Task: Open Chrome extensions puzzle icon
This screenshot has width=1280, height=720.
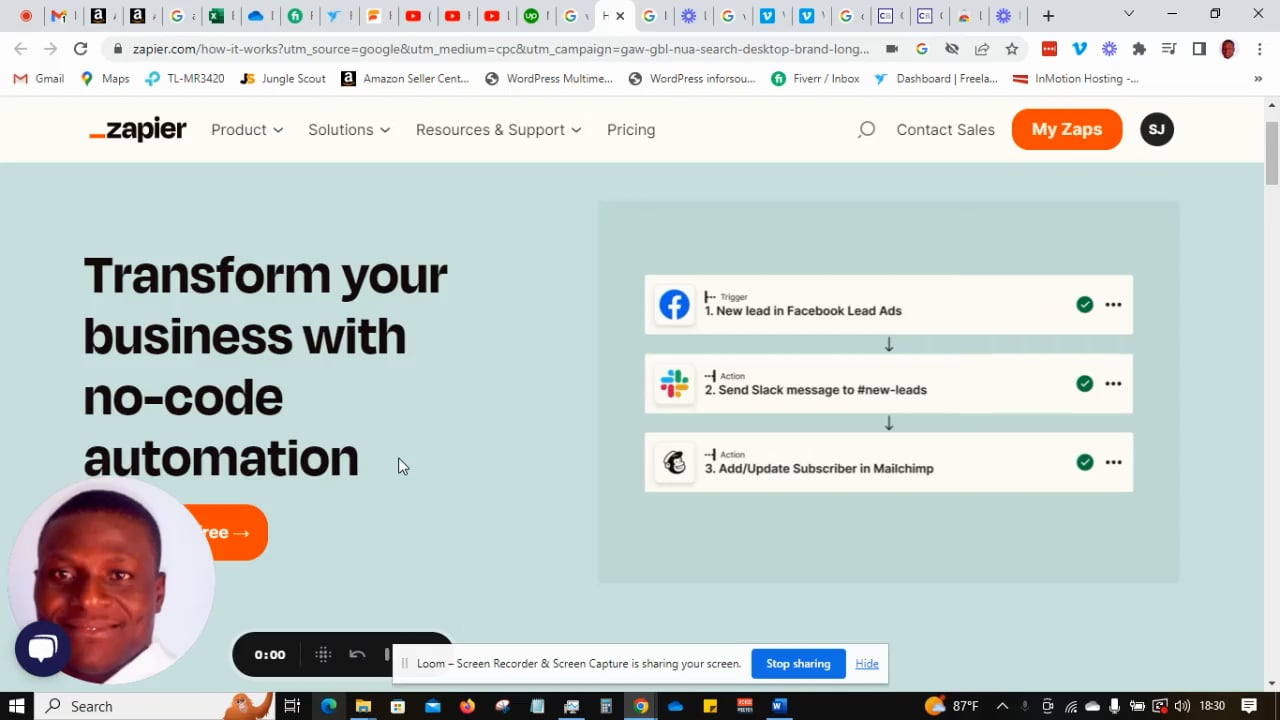Action: pos(1139,48)
